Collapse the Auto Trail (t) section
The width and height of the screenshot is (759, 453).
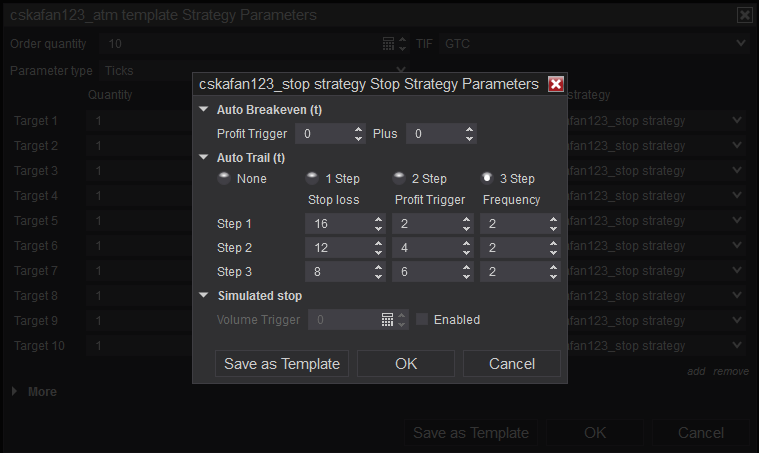tap(204, 157)
